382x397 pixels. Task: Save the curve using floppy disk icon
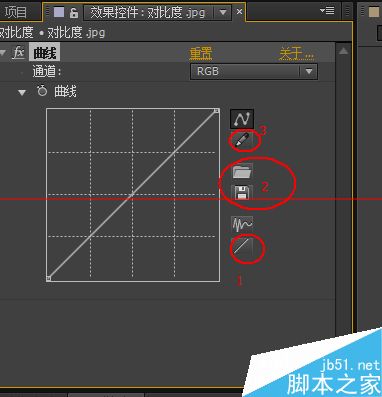coord(242,193)
